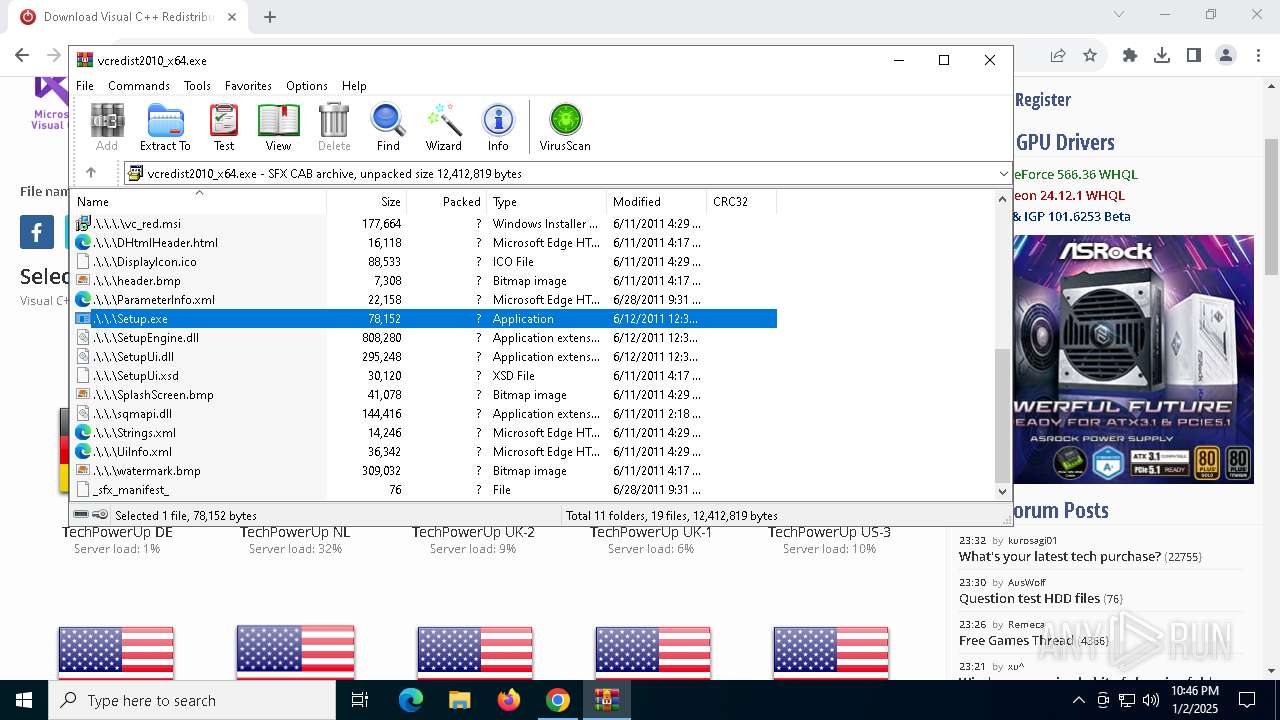This screenshot has height=720, width=1280.
Task: Open the View toolbar icon
Action: click(278, 127)
